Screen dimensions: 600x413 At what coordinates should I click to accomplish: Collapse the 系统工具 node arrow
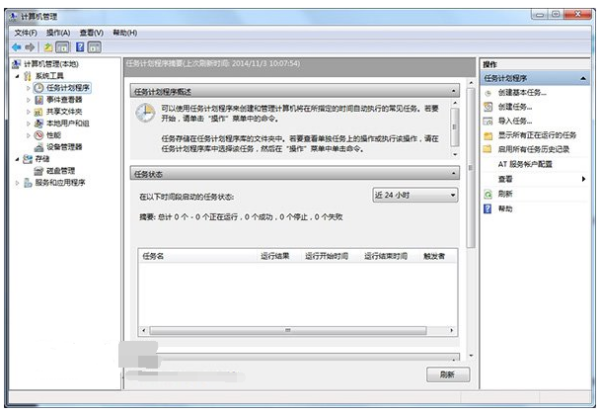(17, 76)
